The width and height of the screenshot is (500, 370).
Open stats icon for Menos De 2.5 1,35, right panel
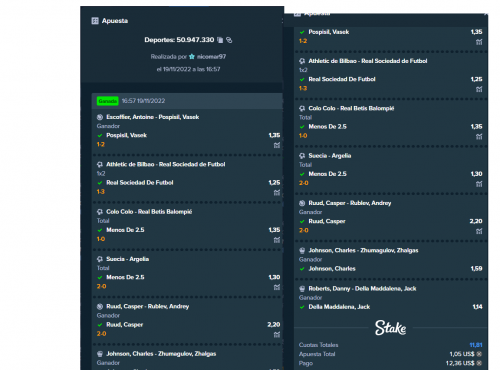pos(479,136)
